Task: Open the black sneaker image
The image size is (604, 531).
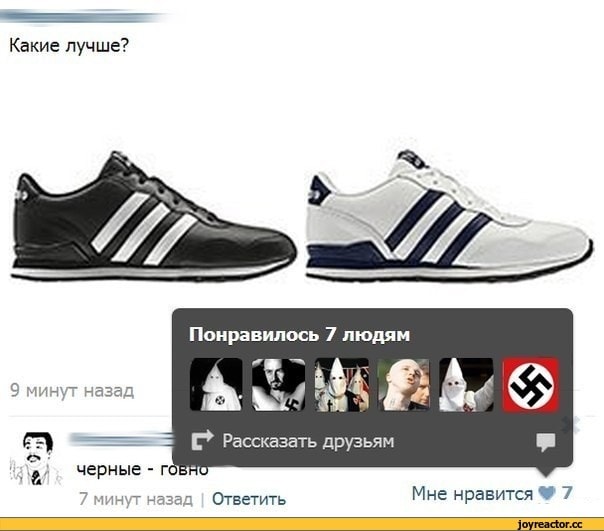Action: [153, 216]
